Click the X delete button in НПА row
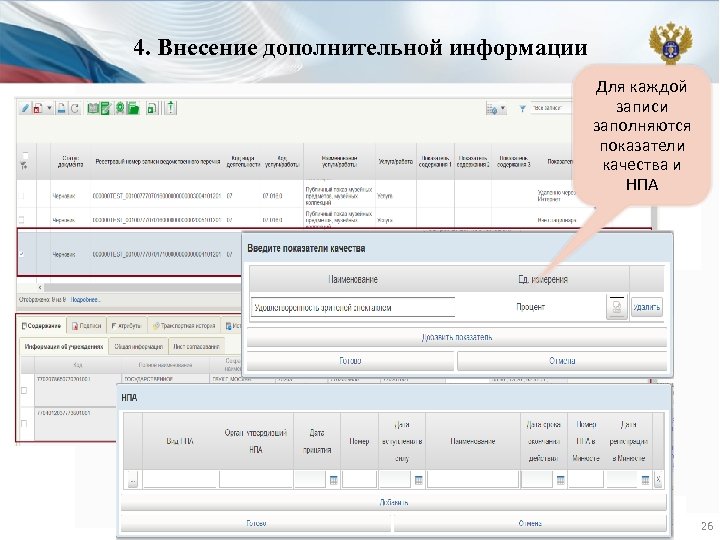 [x=658, y=480]
